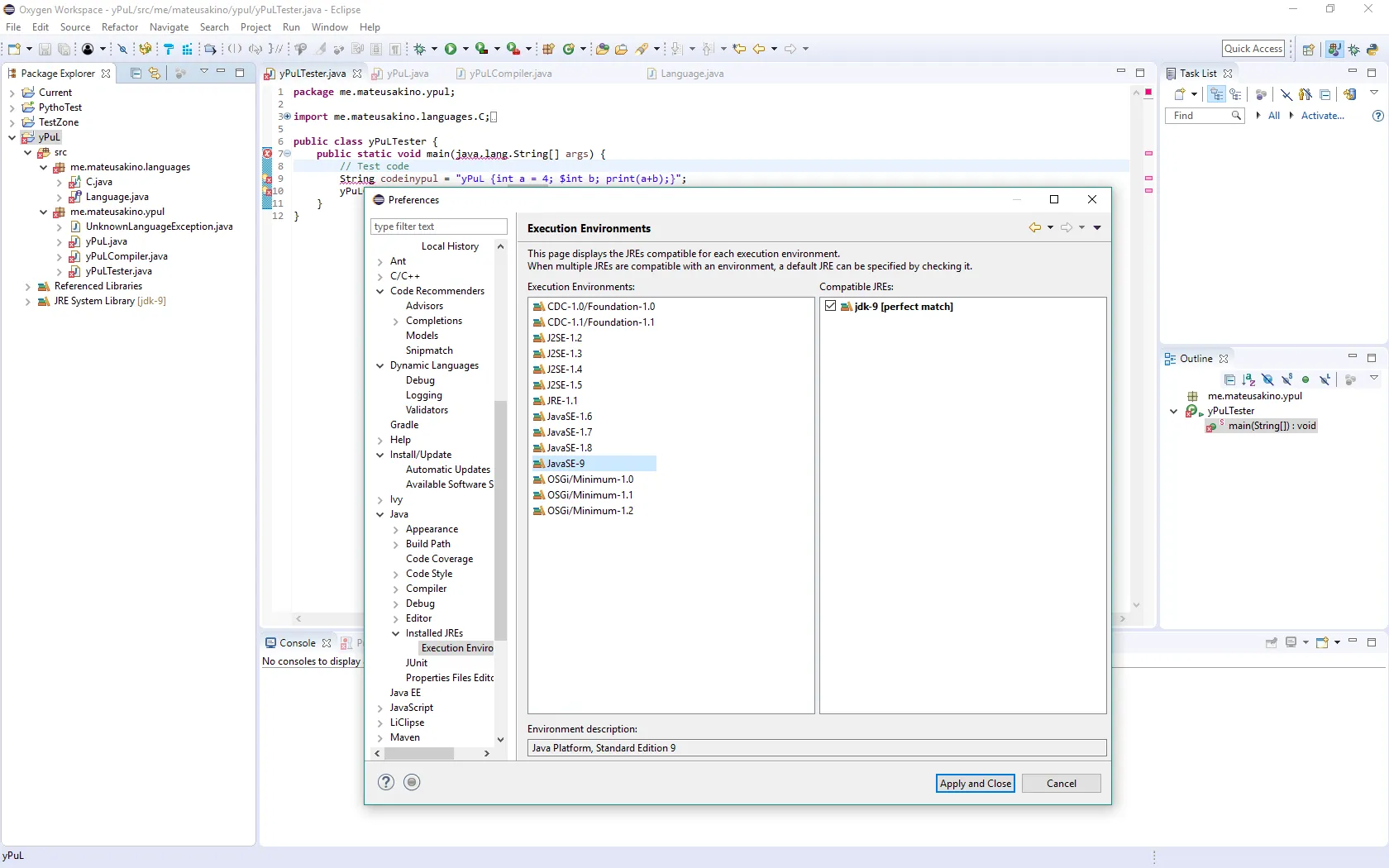Click the Debug bug icon in main toolbar
This screenshot has height=868, width=1389.
[420, 49]
